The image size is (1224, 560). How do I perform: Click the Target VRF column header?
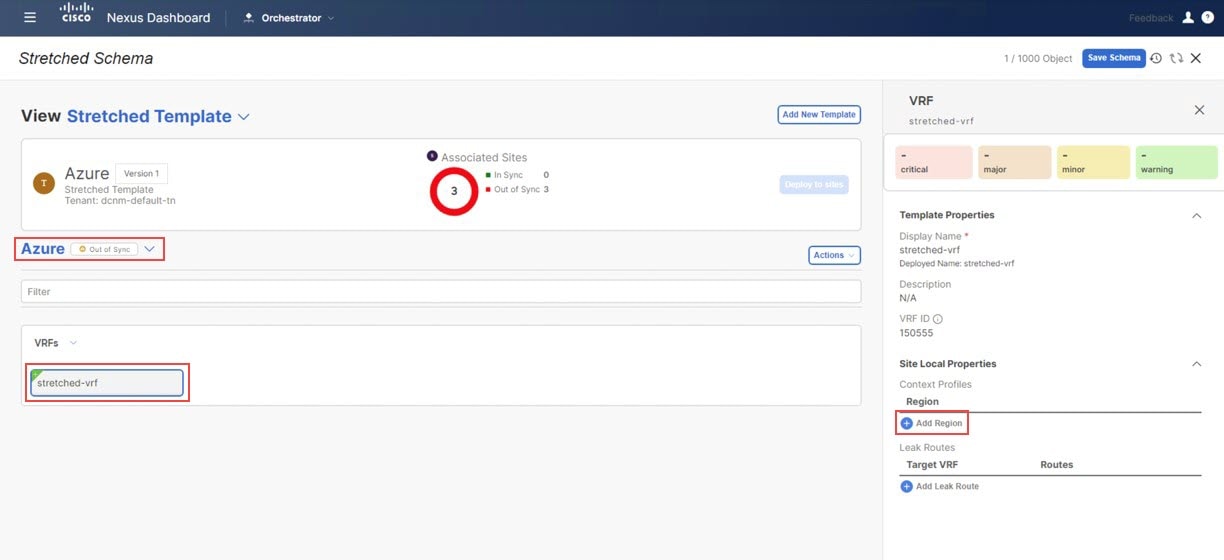coord(934,465)
